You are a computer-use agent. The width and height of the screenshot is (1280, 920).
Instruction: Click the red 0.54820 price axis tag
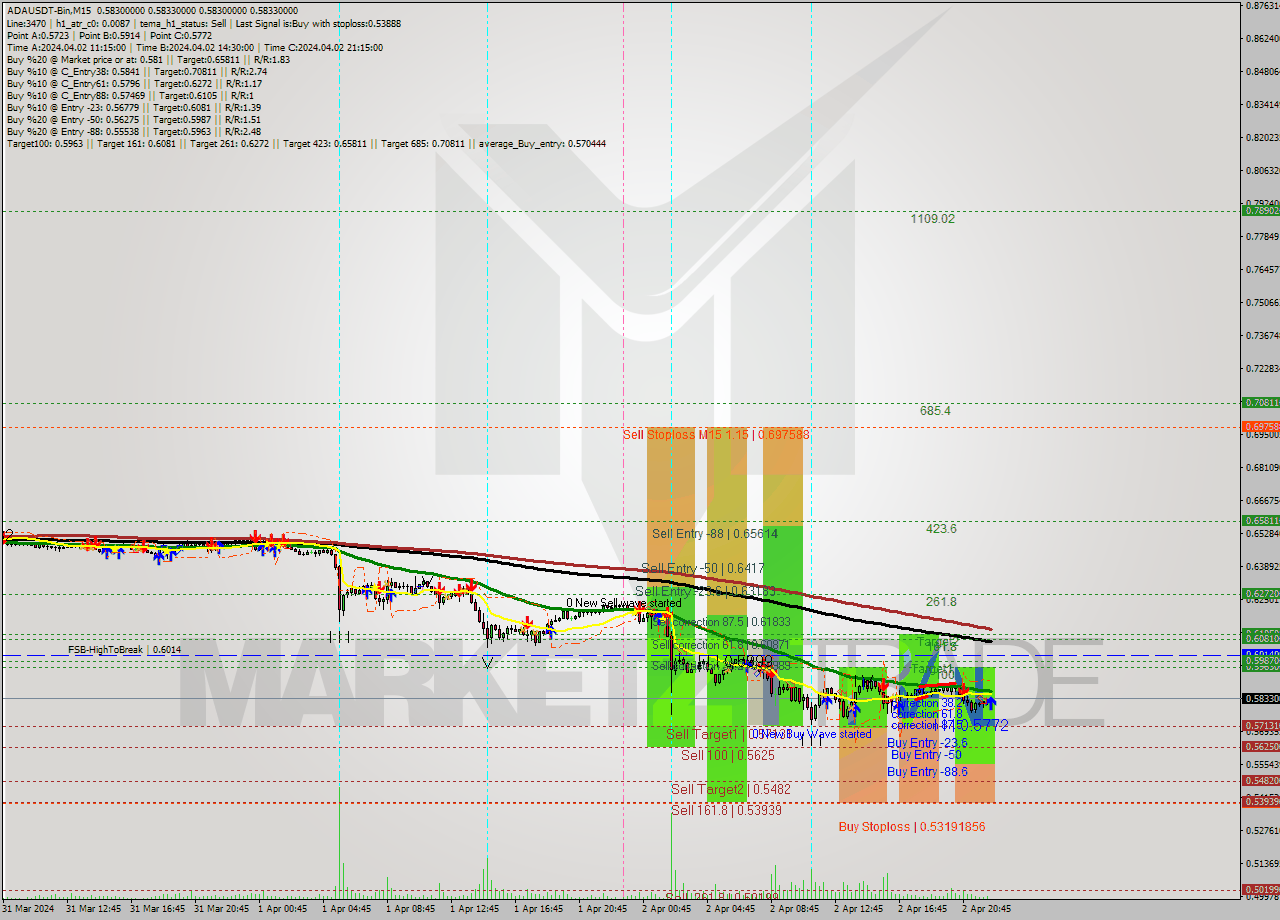pos(1260,780)
